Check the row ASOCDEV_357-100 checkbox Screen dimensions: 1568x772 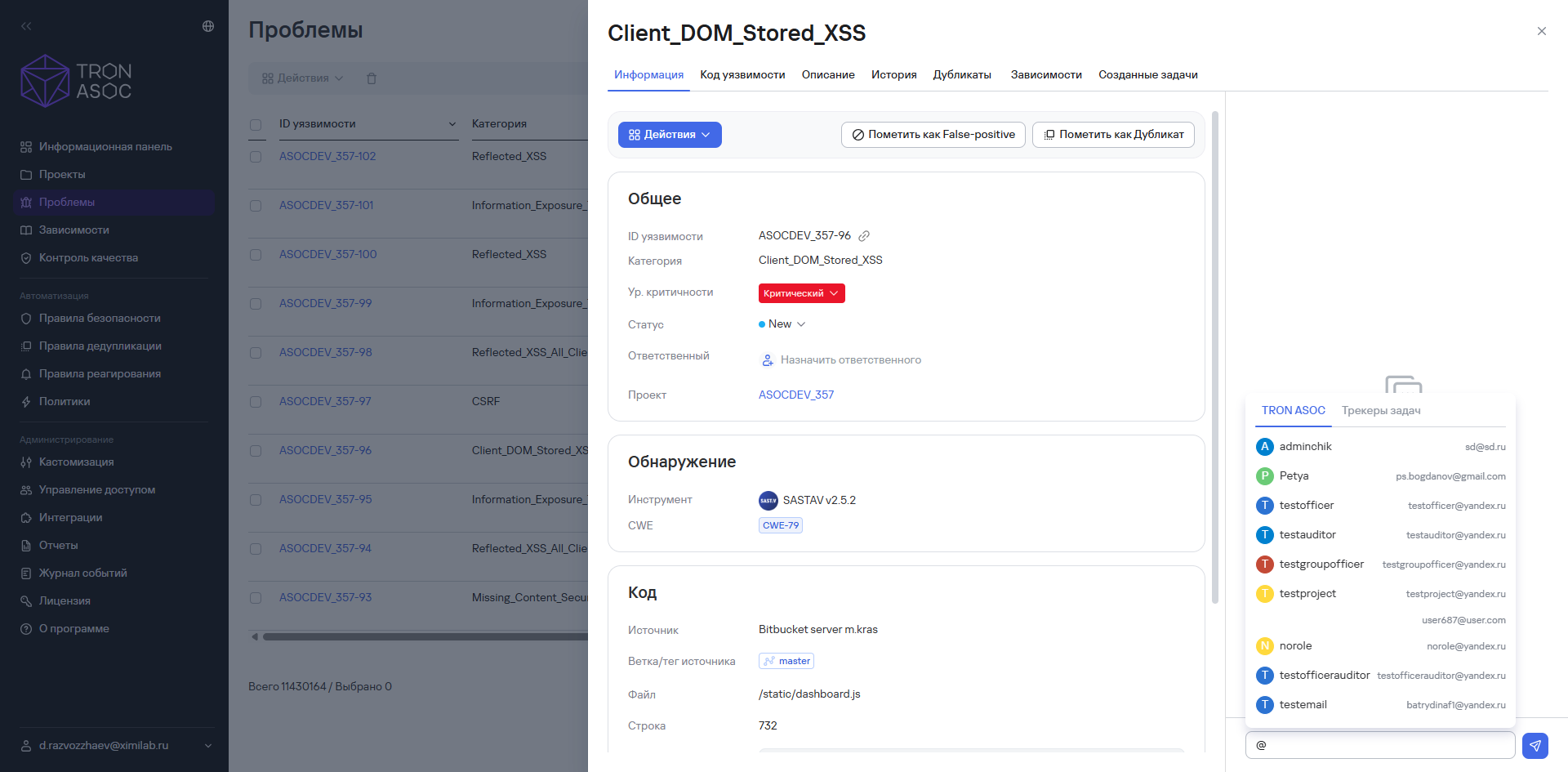pos(256,255)
